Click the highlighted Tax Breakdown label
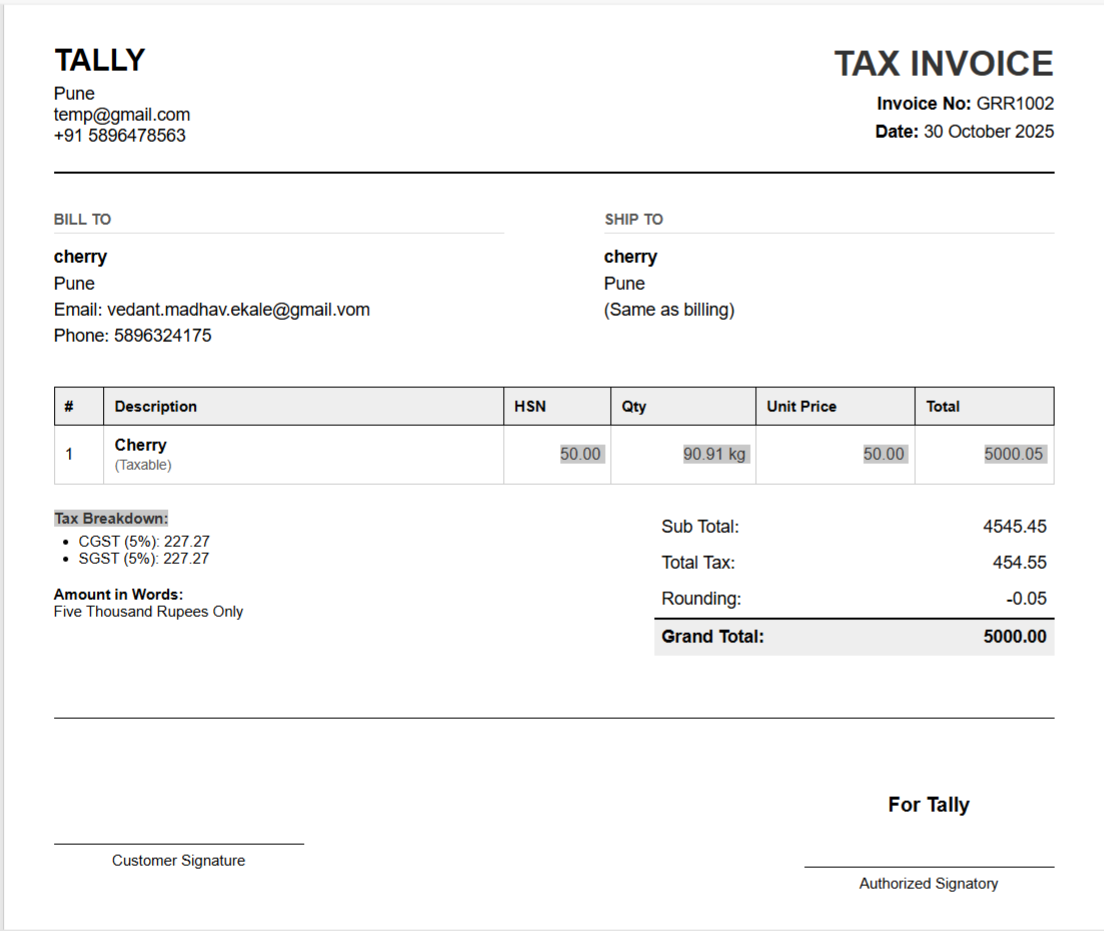 coord(111,519)
